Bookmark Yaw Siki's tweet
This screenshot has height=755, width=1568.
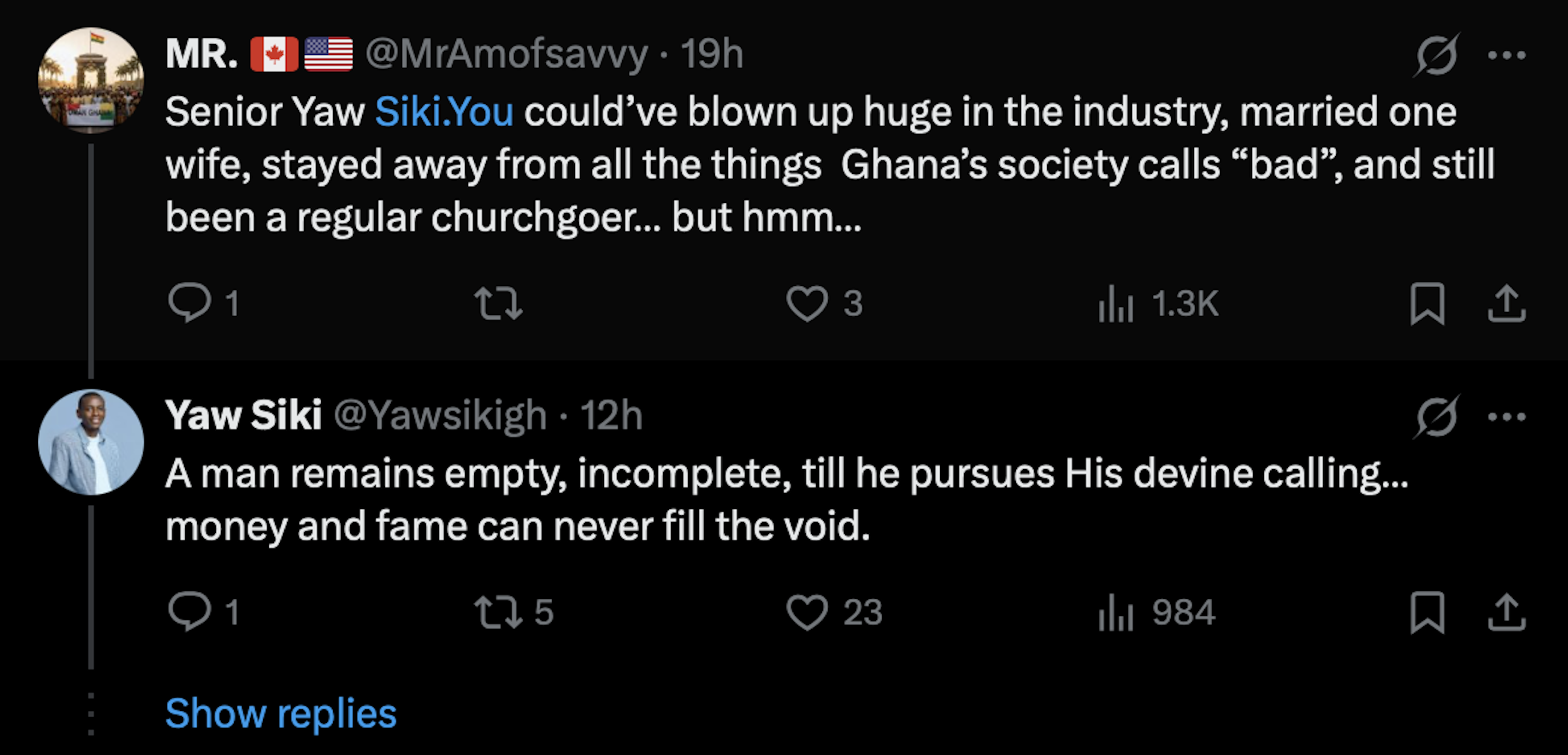[x=1427, y=612]
